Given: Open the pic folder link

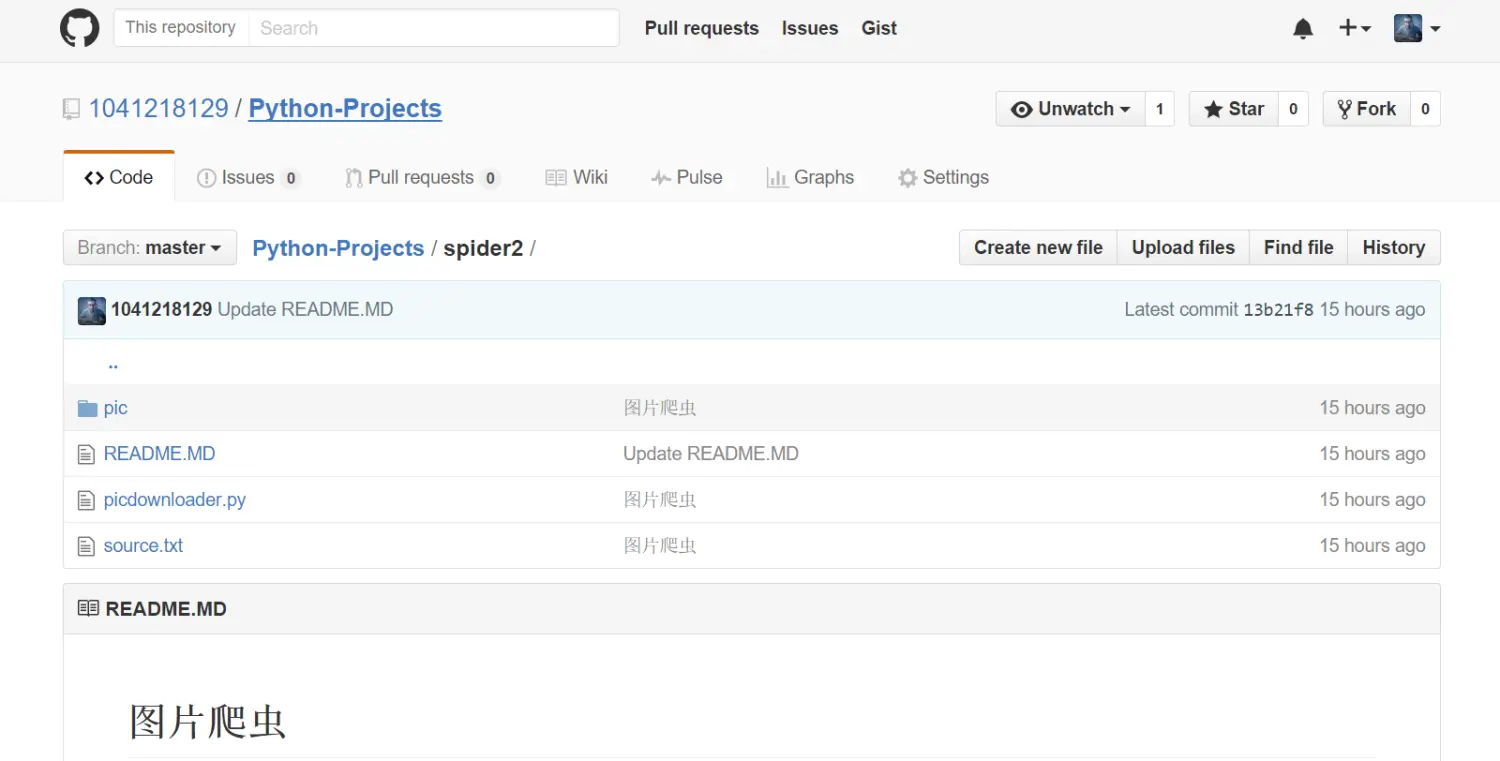Looking at the screenshot, I should point(116,407).
